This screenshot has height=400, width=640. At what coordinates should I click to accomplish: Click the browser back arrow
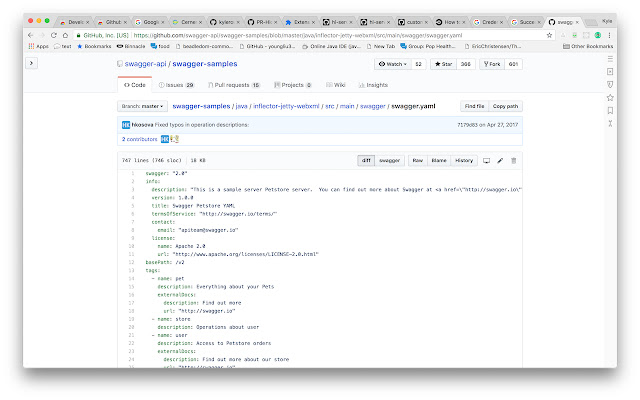coord(31,35)
